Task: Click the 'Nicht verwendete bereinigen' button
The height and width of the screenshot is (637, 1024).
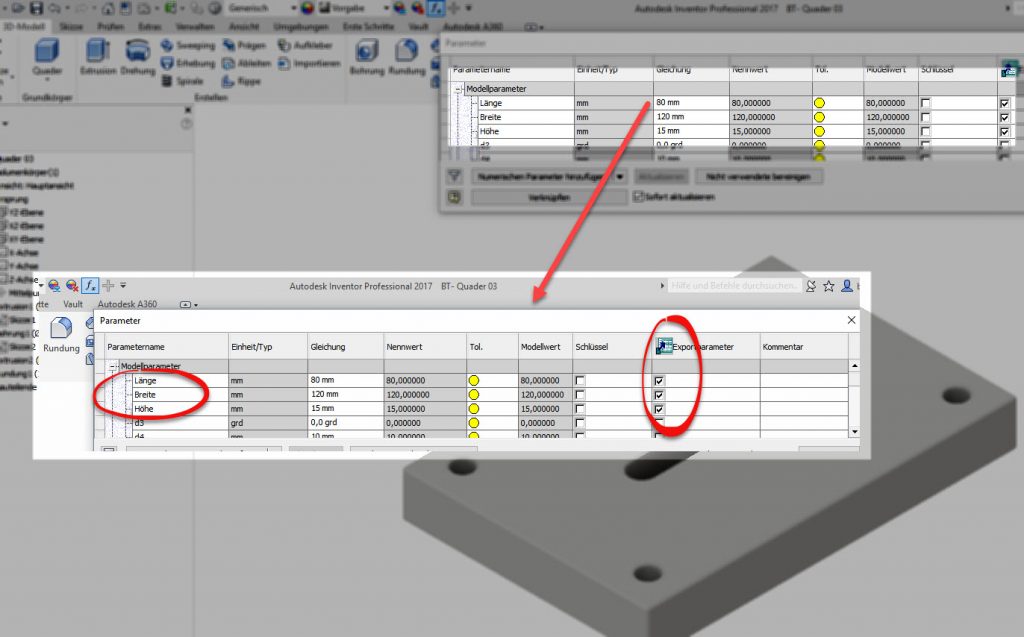Action: (x=758, y=176)
